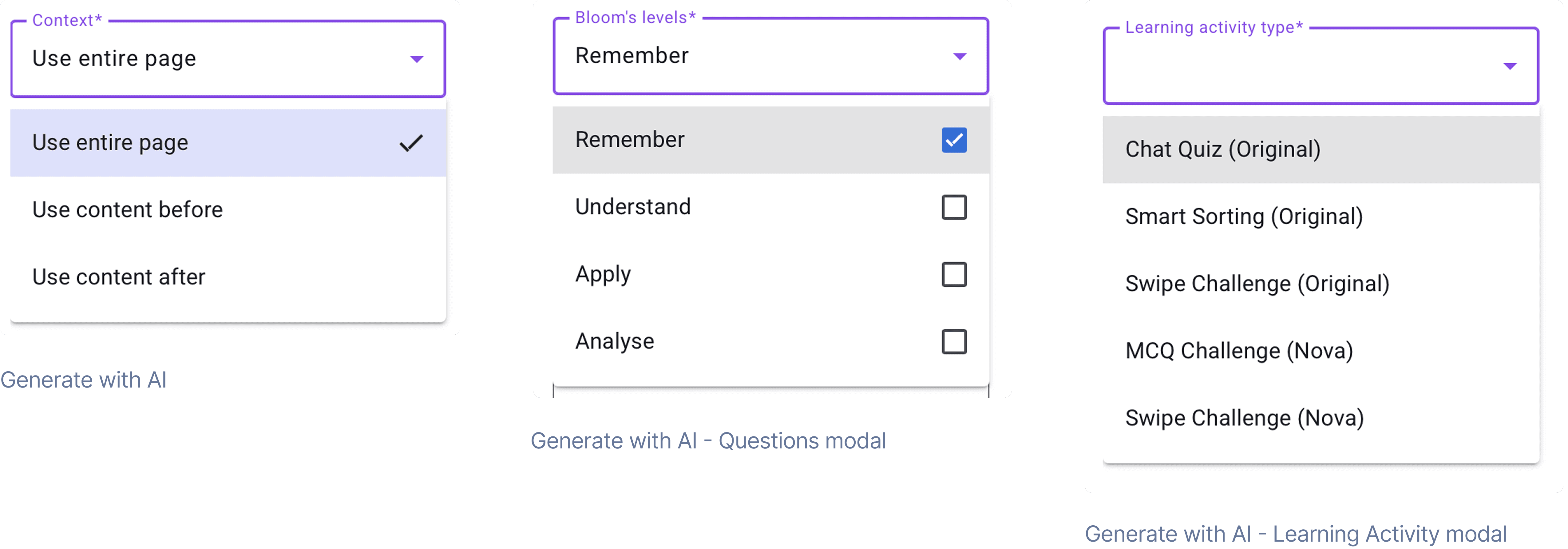Choose Smart Sorting (Original) activity
The image size is (1568, 549).
click(1321, 217)
